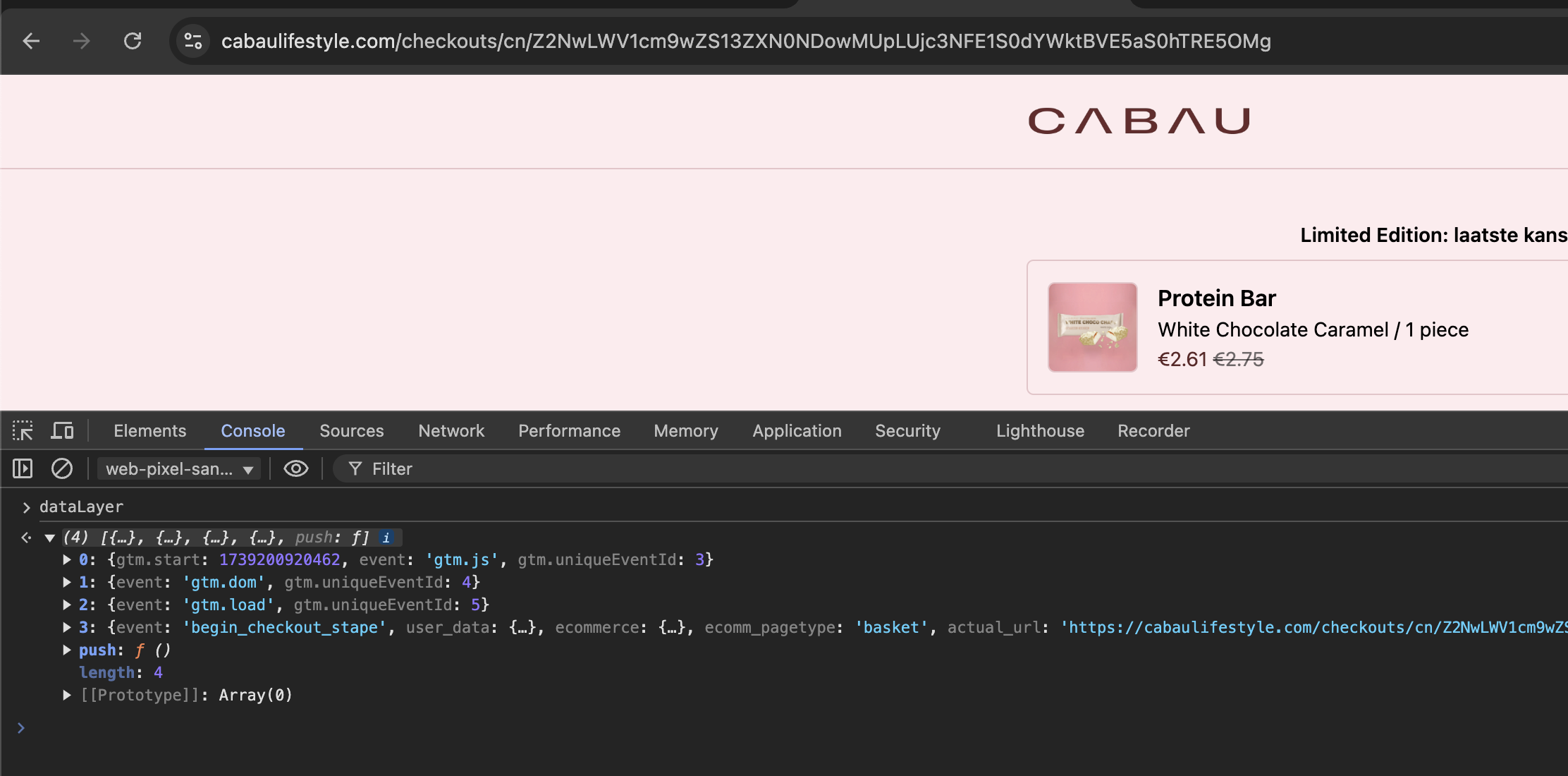
Task: Click the browser forward arrow
Action: pyautogui.click(x=82, y=41)
